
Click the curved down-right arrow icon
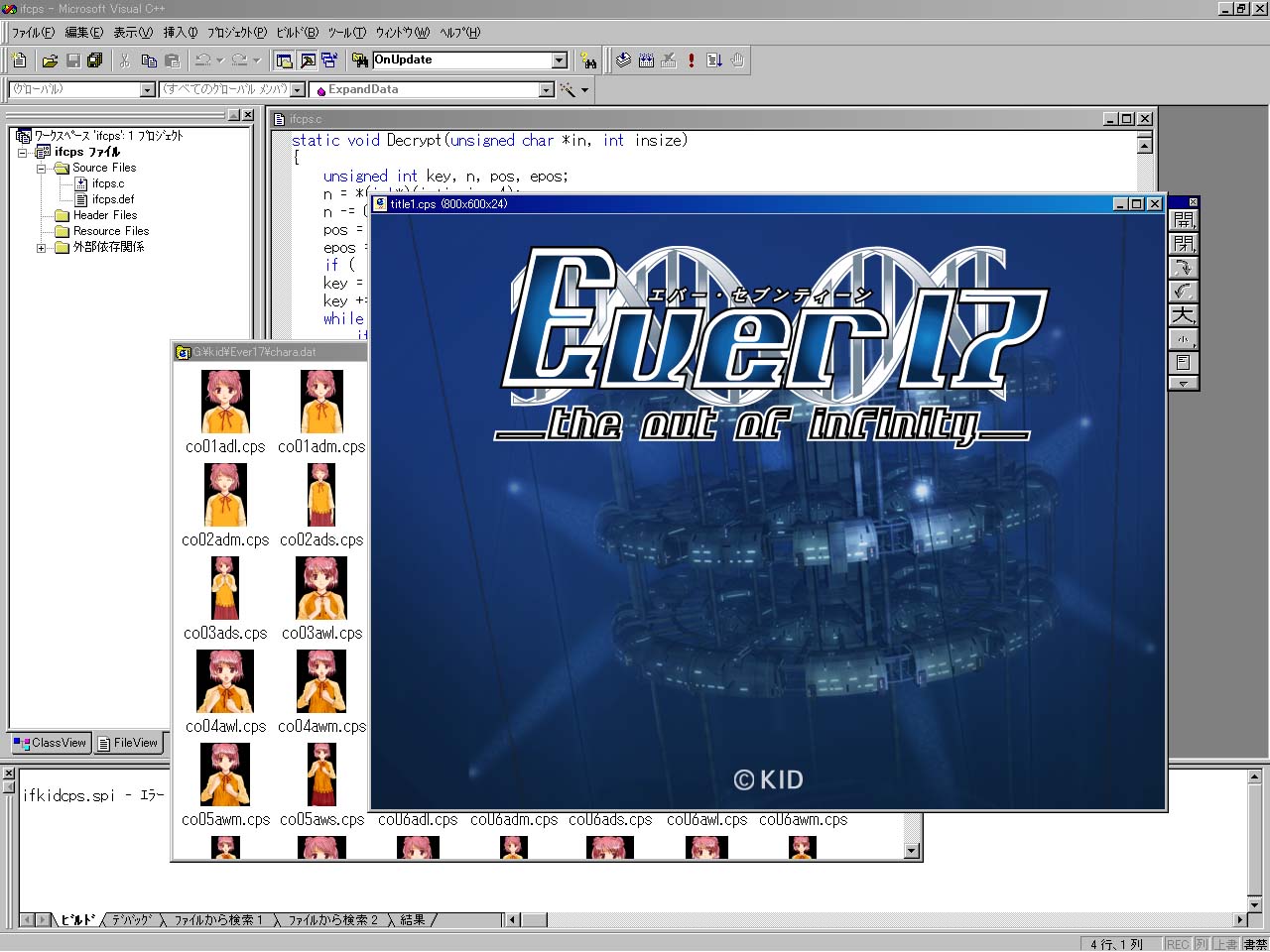1184,268
